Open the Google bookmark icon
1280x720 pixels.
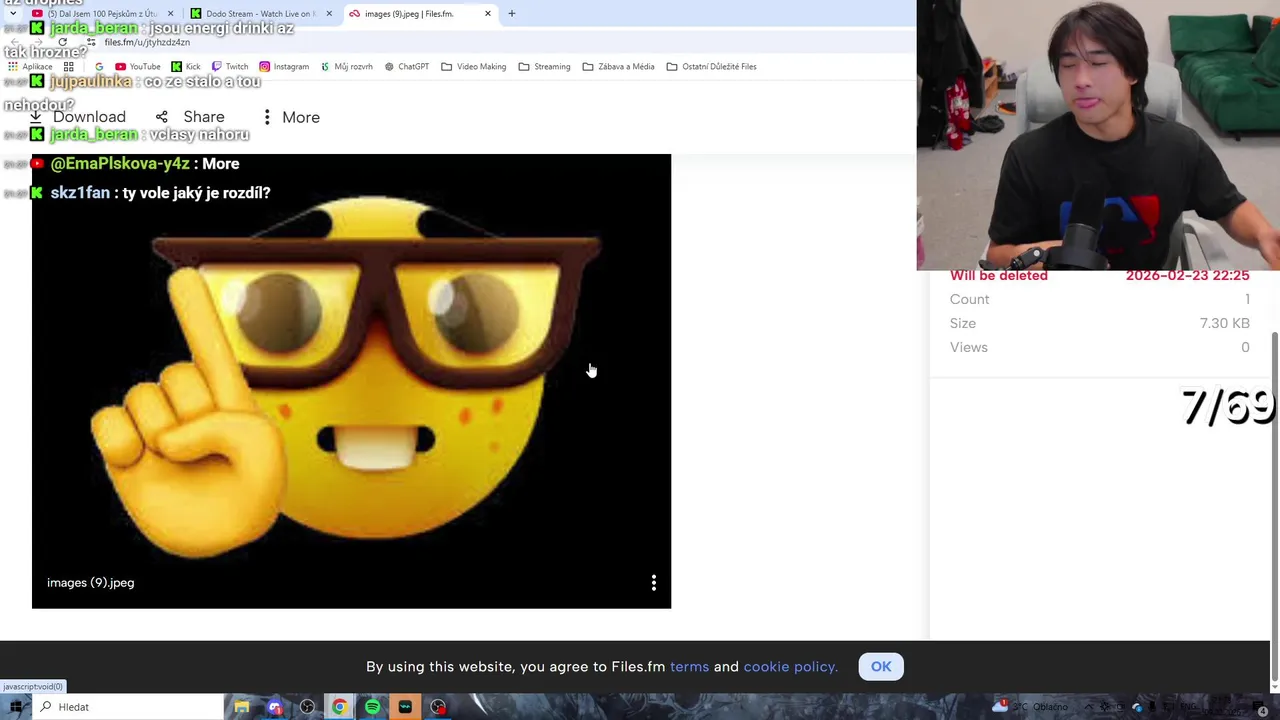[x=98, y=66]
